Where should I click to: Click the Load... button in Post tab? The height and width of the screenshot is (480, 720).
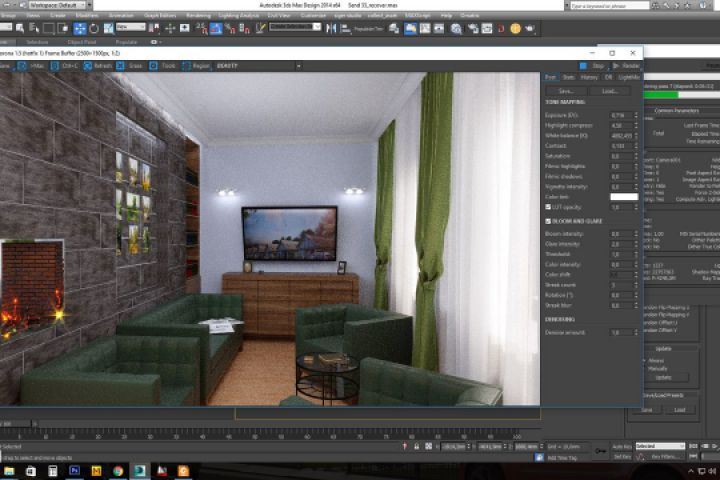(610, 91)
